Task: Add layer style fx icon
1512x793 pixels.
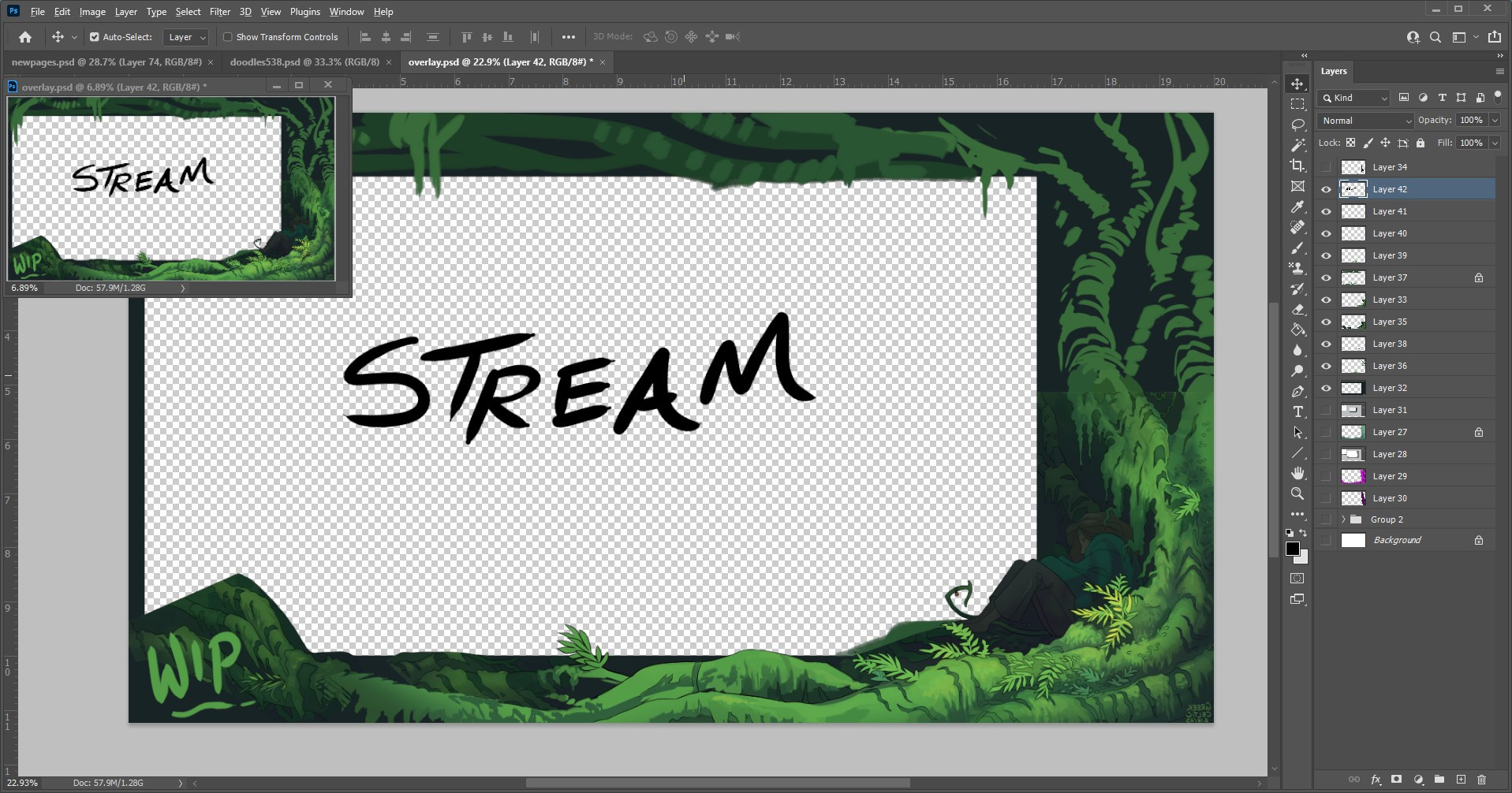Action: tap(1376, 780)
